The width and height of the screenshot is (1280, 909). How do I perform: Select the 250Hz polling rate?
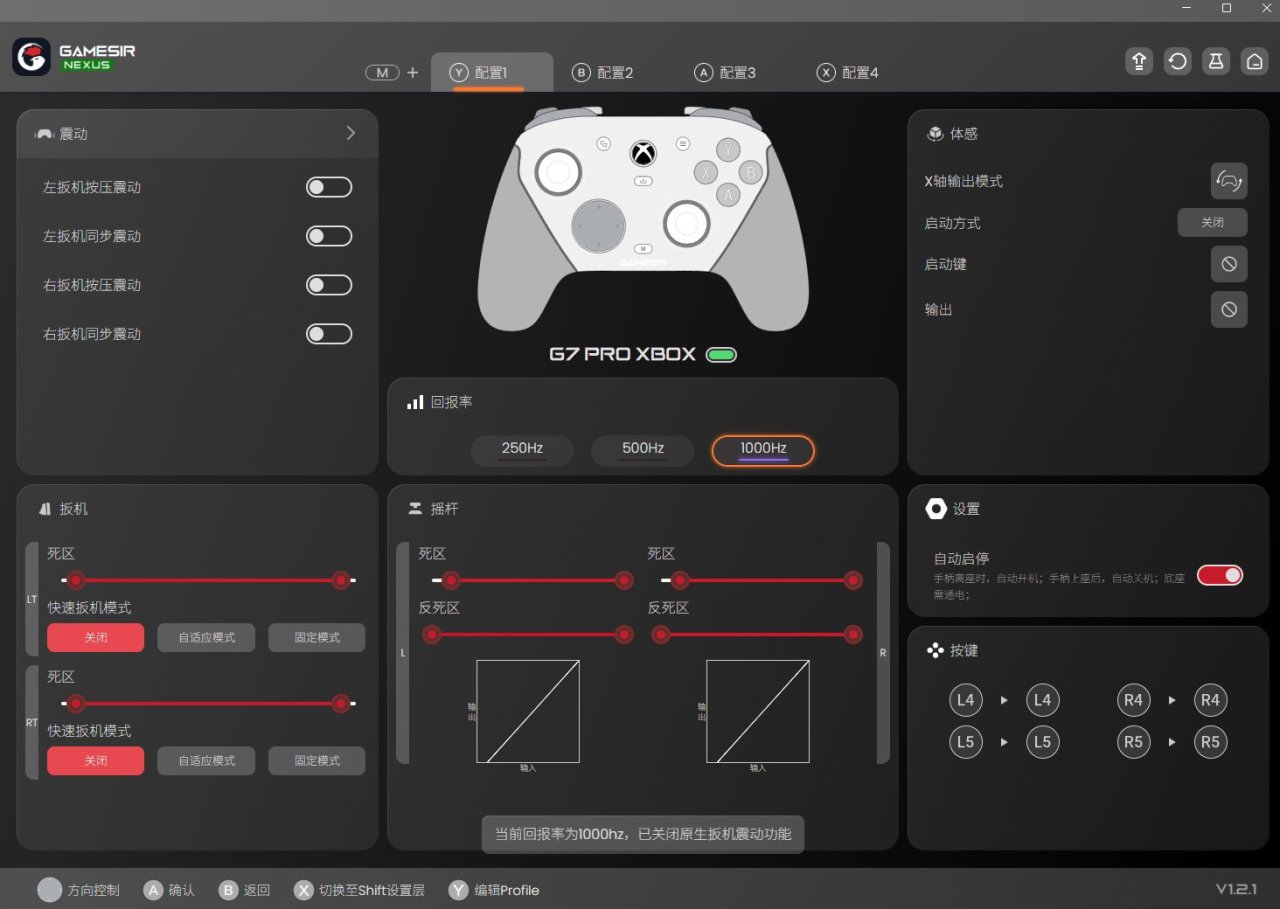click(522, 451)
